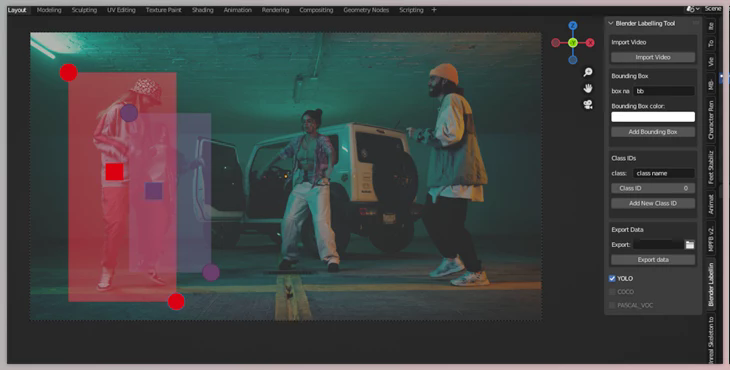Viewport: 730px width, 370px height.
Task: Collapse the Blender Labelling Tool panel
Action: 611,23
